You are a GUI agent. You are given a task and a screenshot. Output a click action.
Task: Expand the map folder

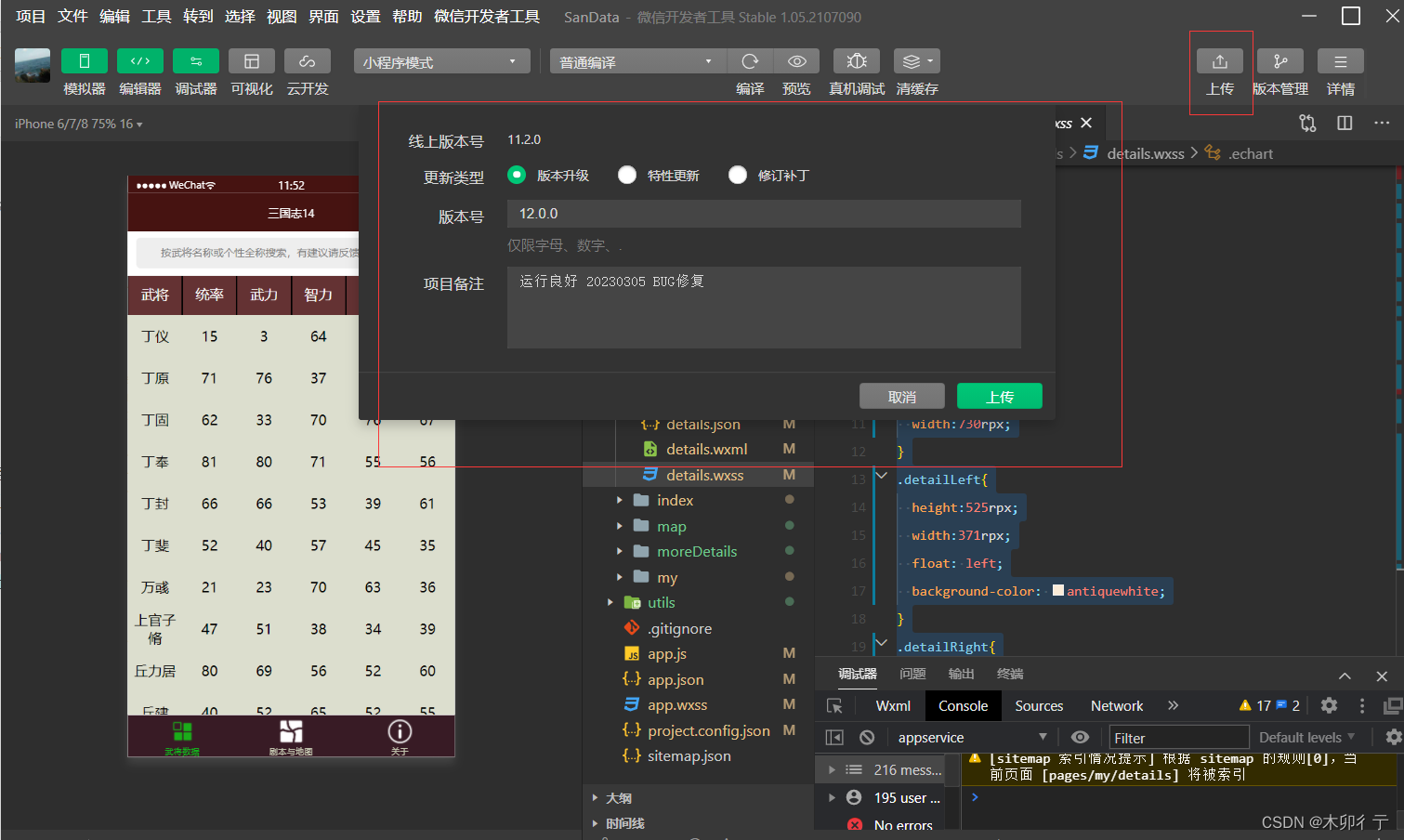pos(620,527)
